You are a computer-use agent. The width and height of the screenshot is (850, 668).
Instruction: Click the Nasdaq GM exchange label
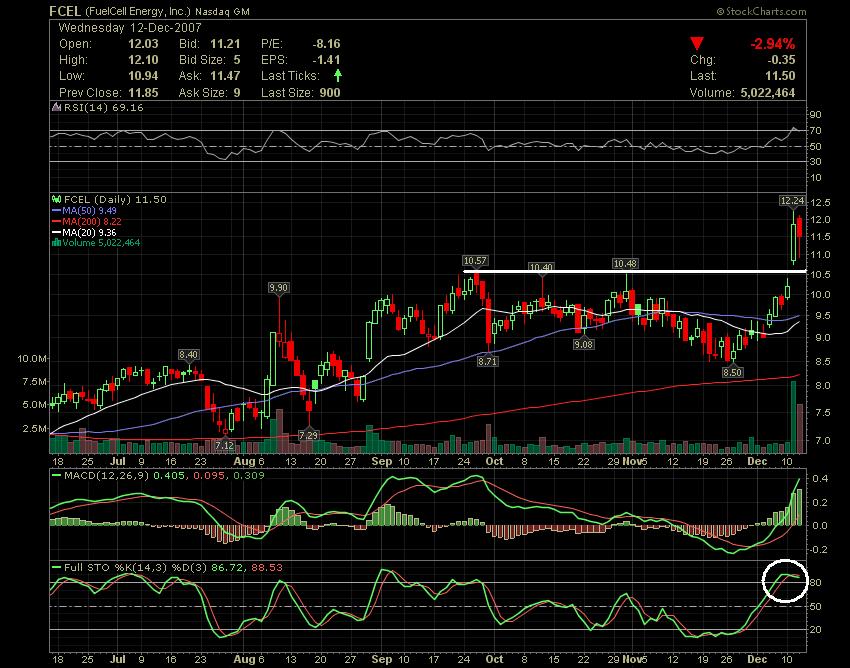click(222, 11)
